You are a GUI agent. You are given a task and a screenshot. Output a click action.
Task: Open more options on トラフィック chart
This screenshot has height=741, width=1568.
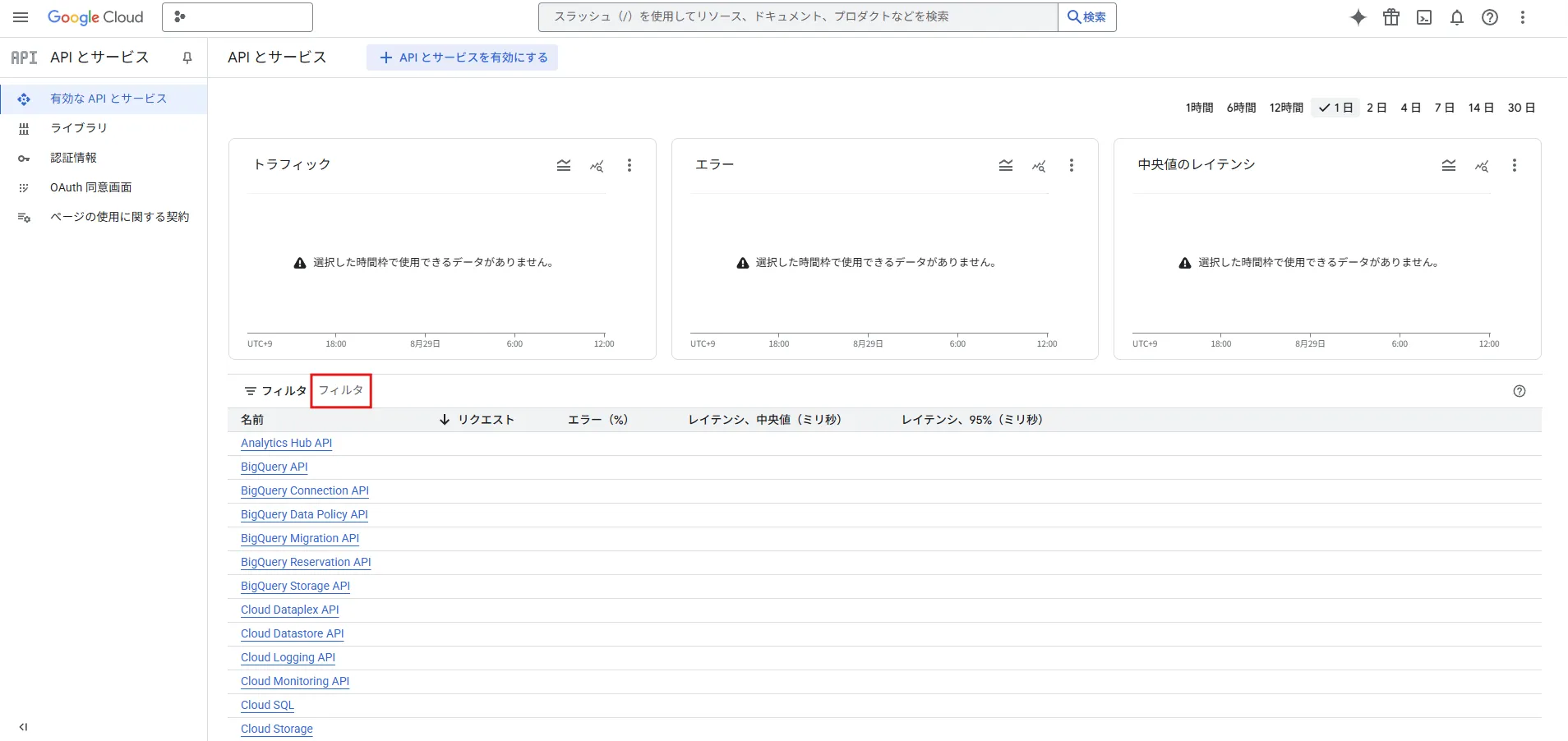click(630, 165)
